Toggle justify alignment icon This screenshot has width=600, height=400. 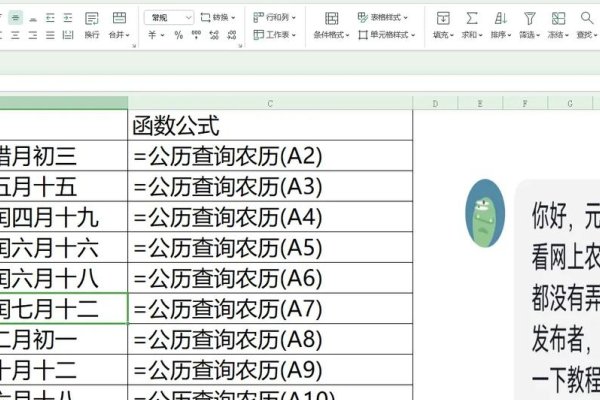(50, 35)
